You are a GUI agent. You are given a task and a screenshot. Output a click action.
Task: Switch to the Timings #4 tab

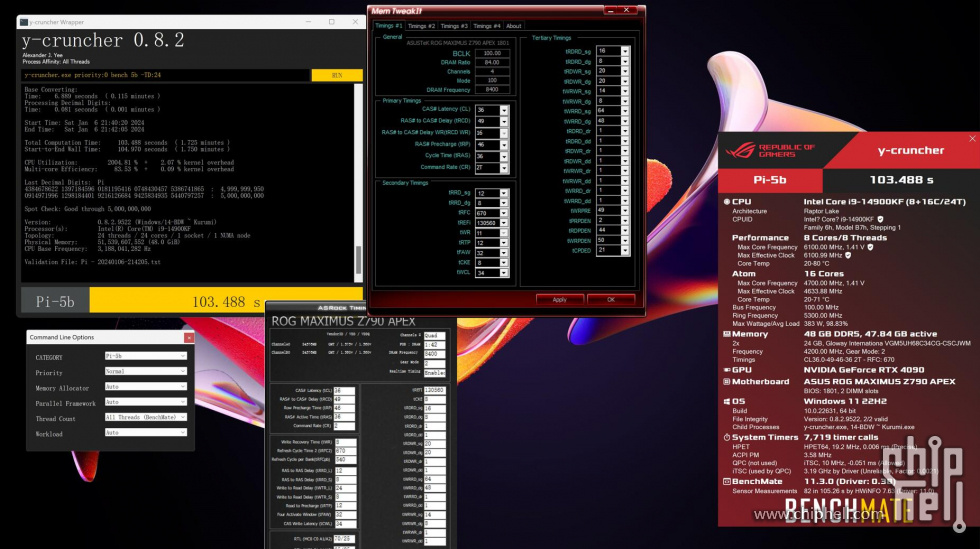point(487,26)
